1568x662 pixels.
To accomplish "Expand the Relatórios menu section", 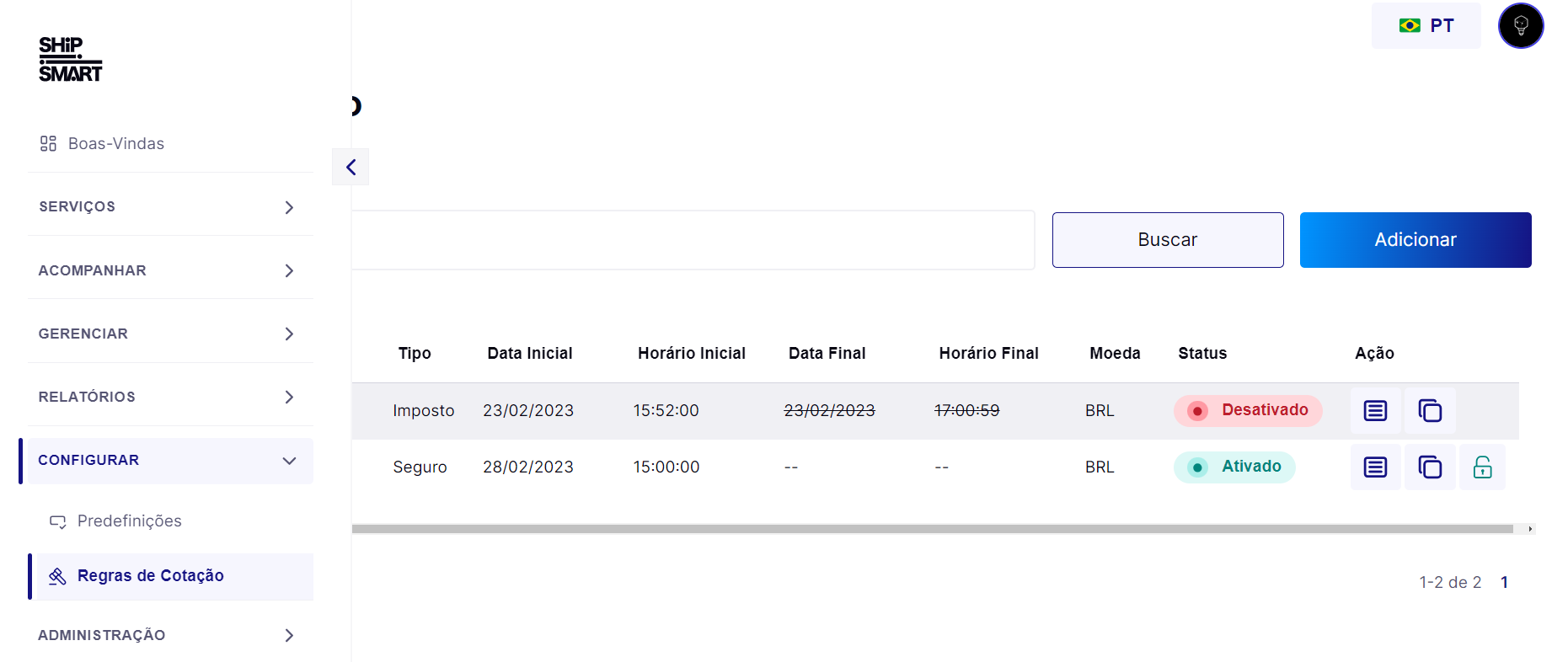I will [x=169, y=397].
